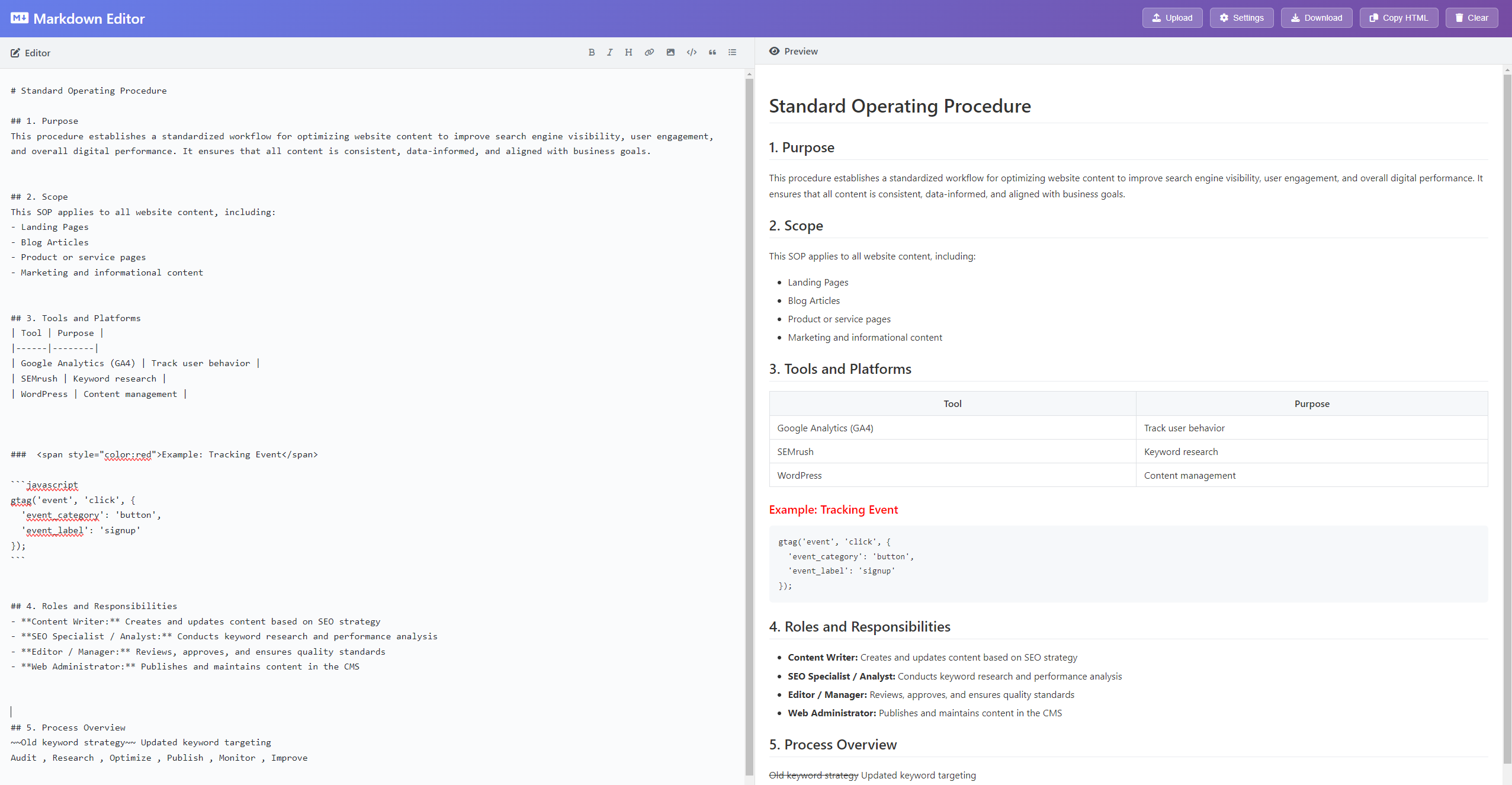Toggle italic formatting icon
The height and width of the screenshot is (785, 1512).
point(609,53)
